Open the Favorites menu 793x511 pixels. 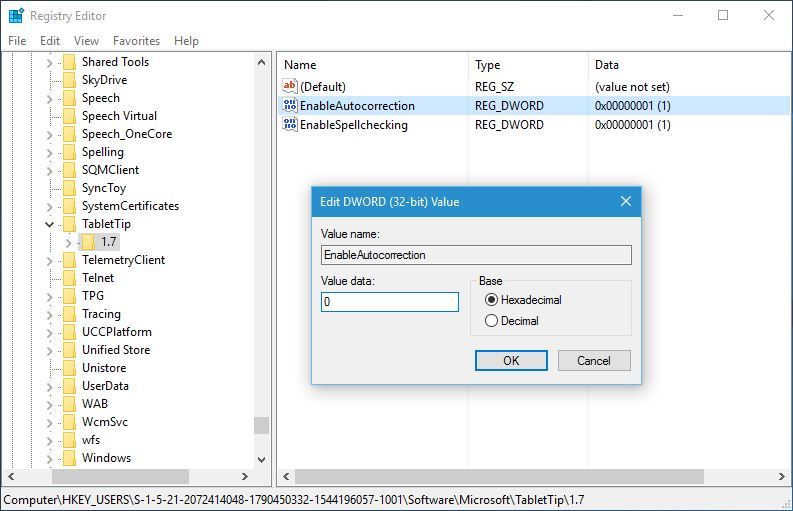tap(137, 40)
